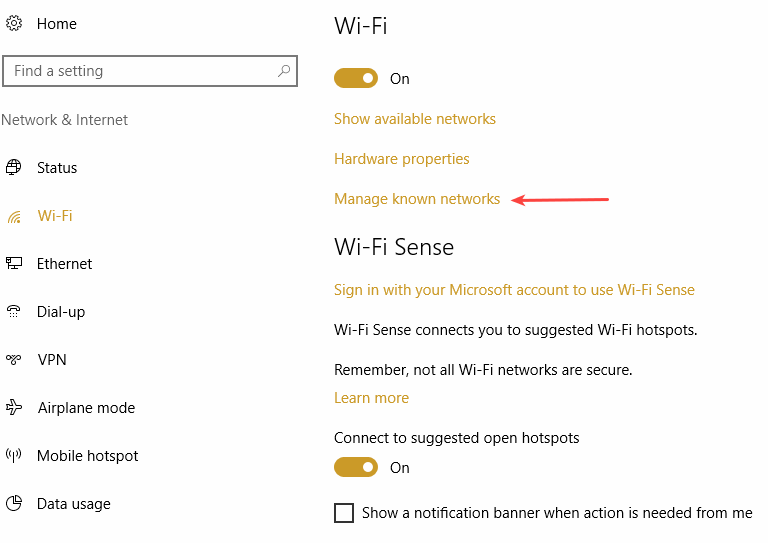Click the Learn more link
The height and width of the screenshot is (543, 768).
[371, 398]
